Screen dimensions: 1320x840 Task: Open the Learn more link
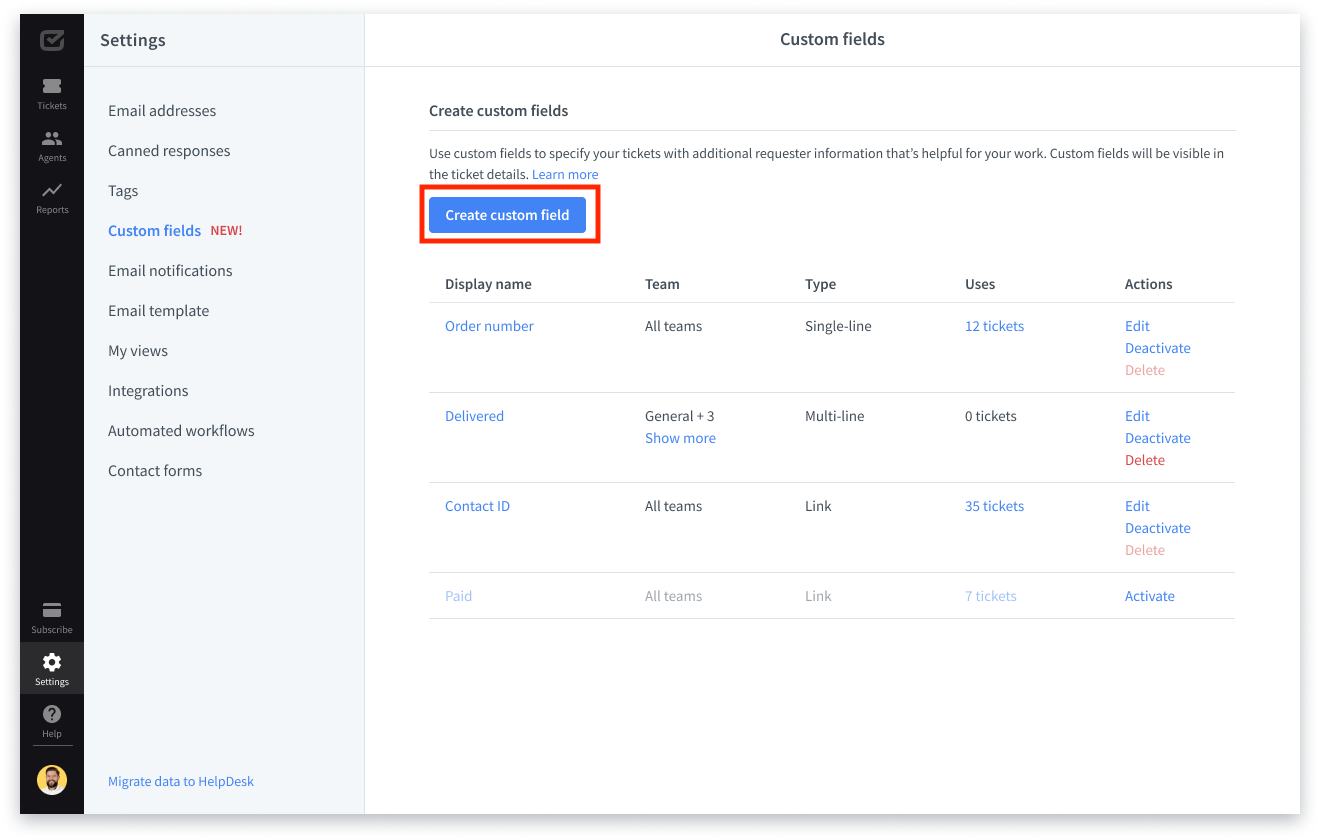click(565, 175)
